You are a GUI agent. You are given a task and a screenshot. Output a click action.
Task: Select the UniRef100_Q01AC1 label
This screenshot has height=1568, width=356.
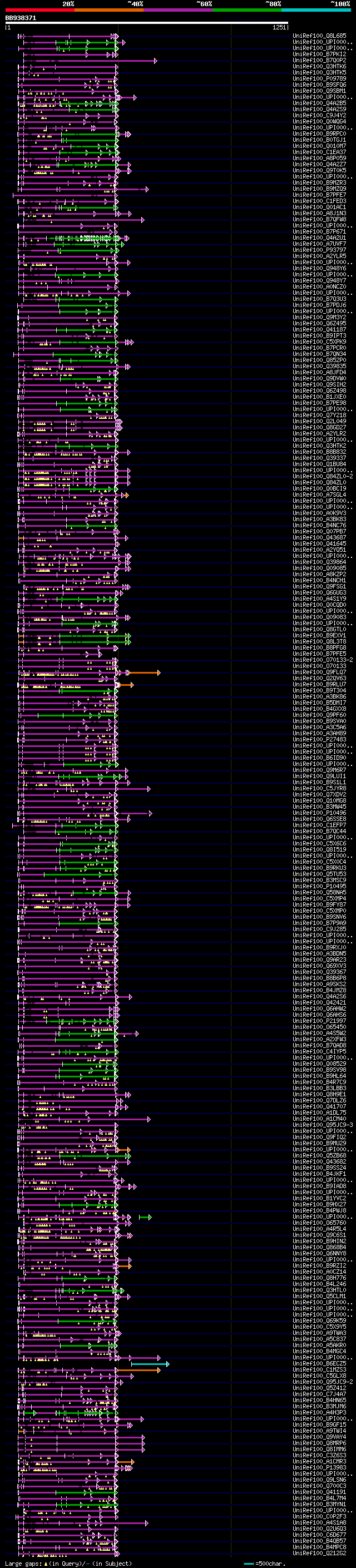point(319,207)
